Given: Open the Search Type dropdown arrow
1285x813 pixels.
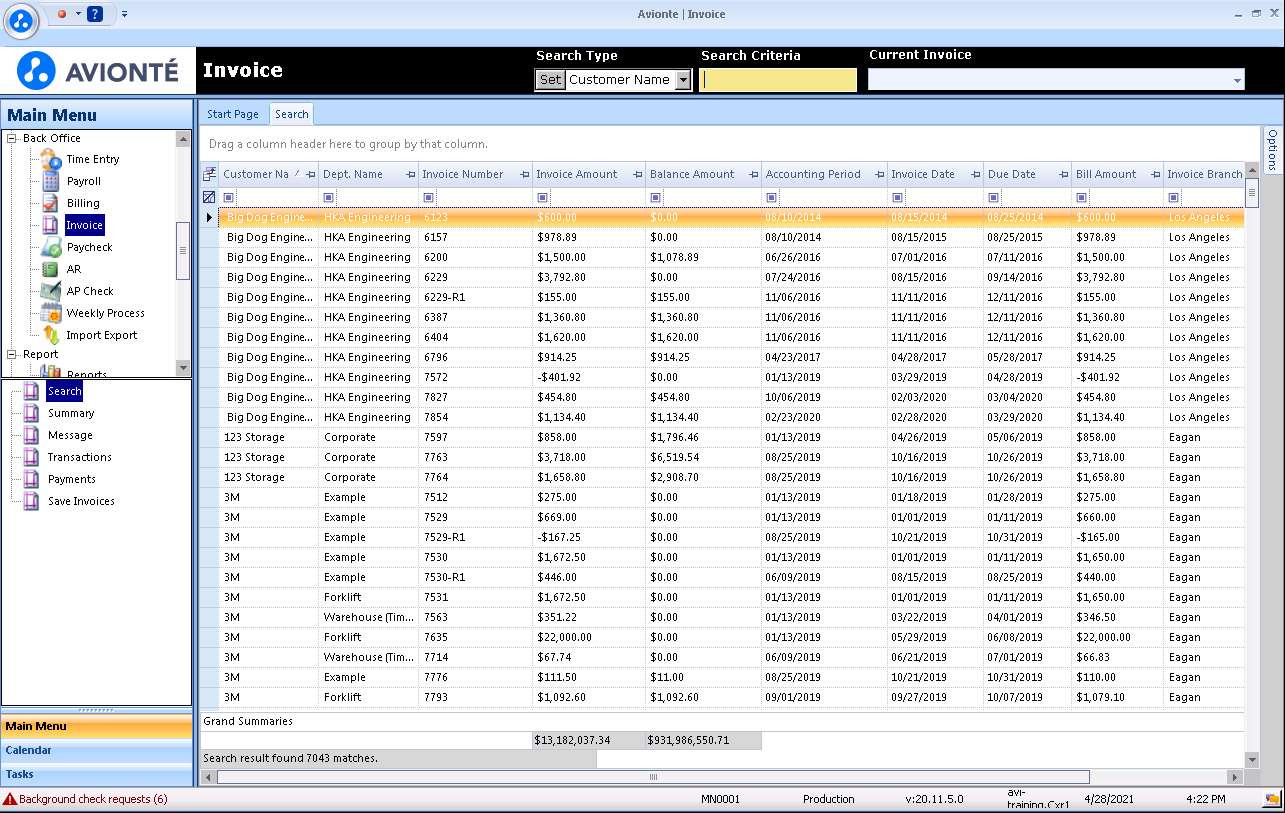Looking at the screenshot, I should click(x=683, y=80).
